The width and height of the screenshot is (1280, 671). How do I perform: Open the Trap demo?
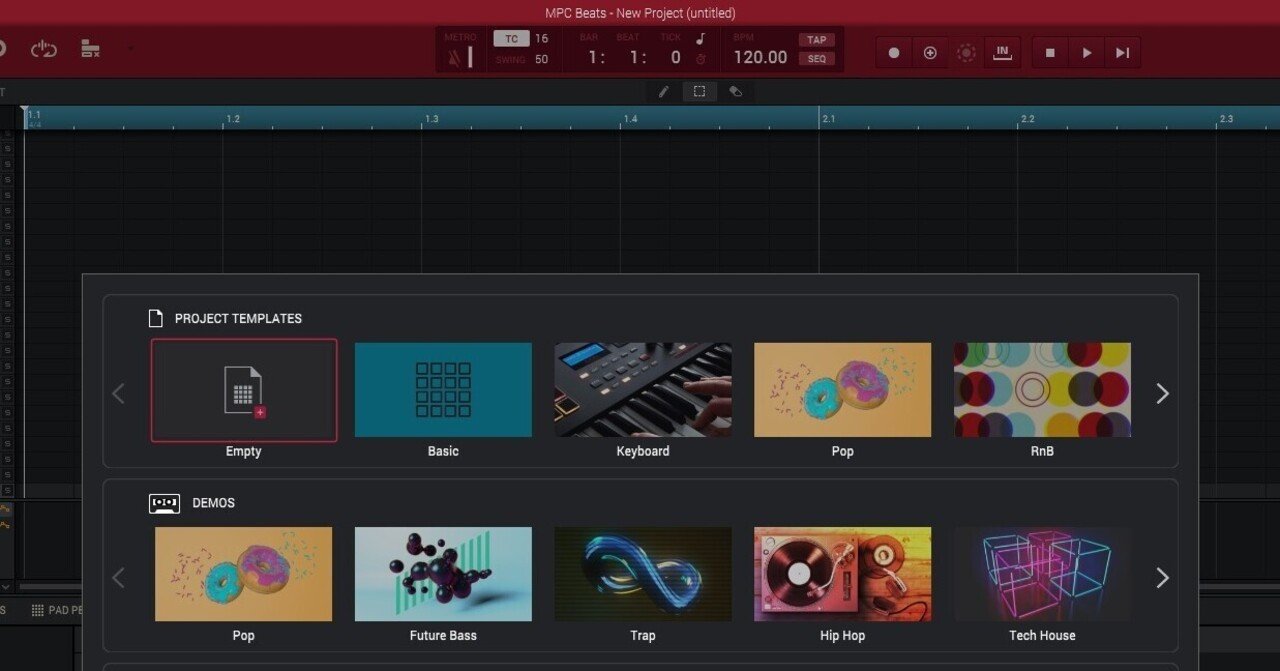pyautogui.click(x=643, y=574)
